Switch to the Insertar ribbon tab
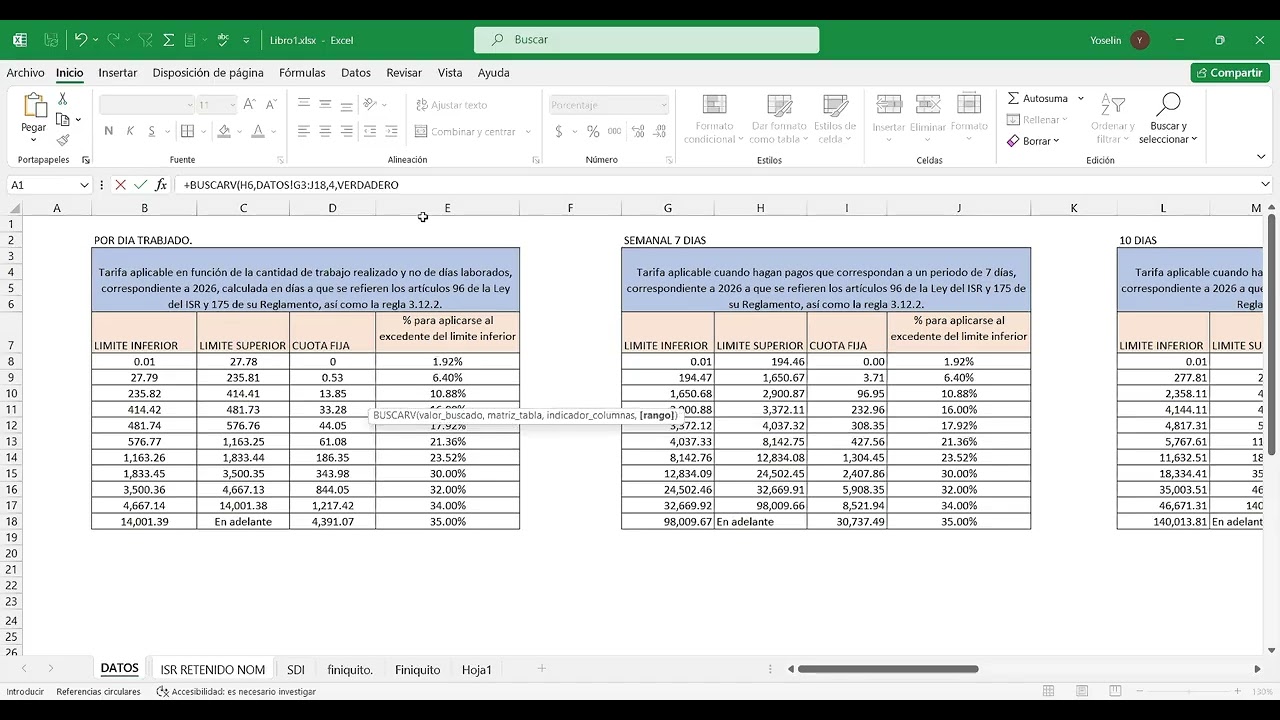 click(x=118, y=73)
